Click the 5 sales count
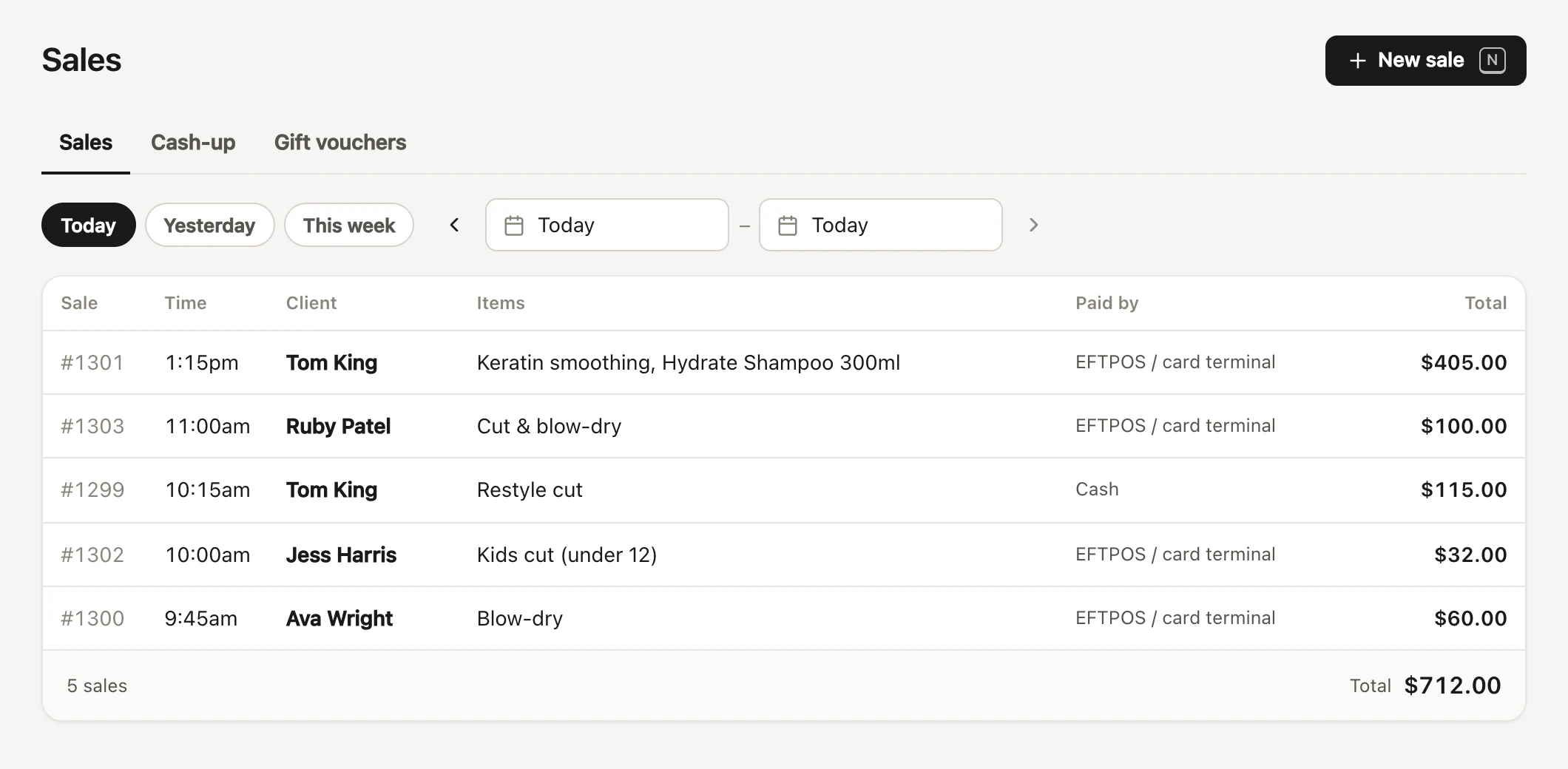 coord(97,686)
